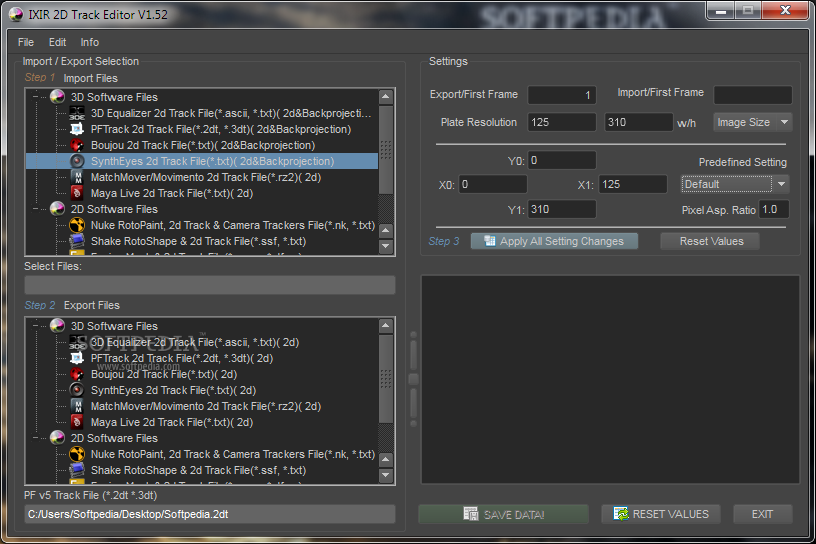
Task: Open the Info menu
Action: [x=90, y=42]
